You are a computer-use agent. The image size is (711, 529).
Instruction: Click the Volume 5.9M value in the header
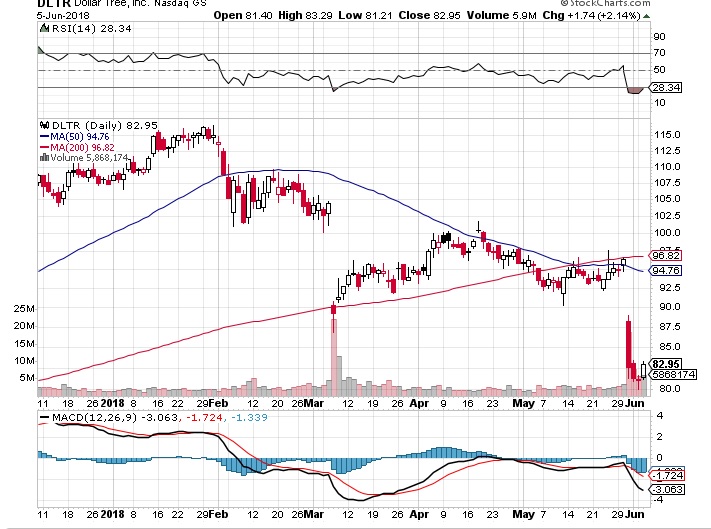click(x=502, y=15)
